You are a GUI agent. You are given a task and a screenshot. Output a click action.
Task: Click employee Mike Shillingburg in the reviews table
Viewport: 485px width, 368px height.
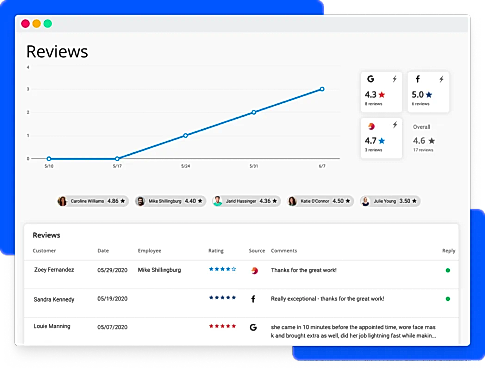coord(159,270)
